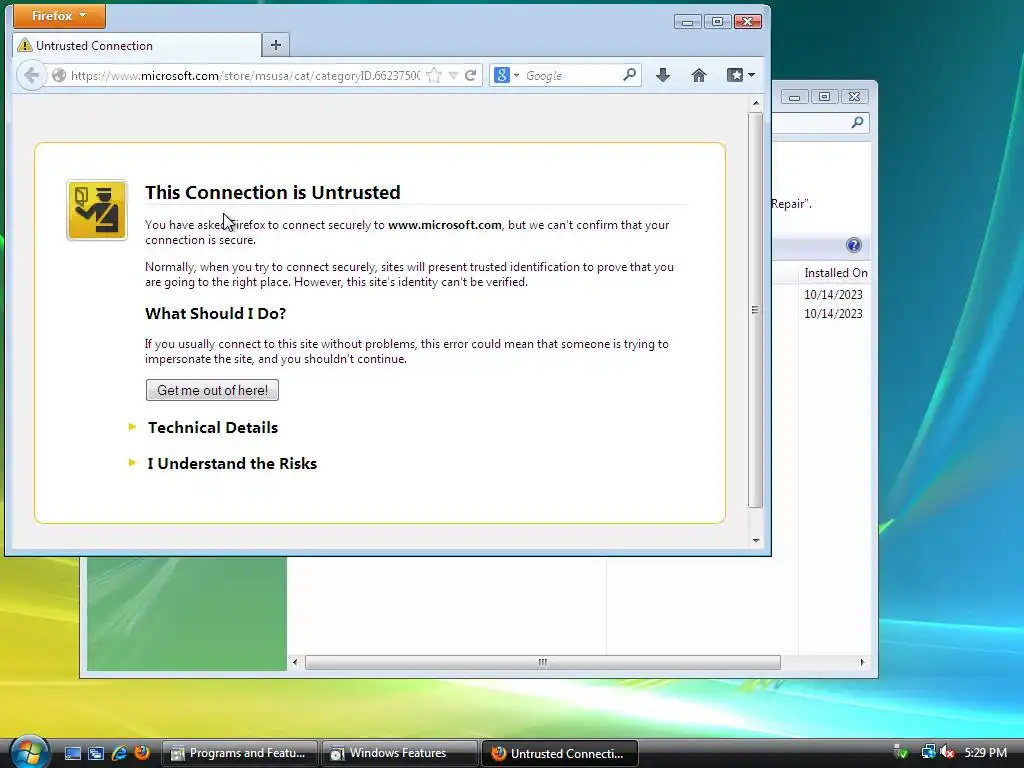Viewport: 1024px width, 768px height.
Task: Click the 5:29 PM clock
Action: 985,752
